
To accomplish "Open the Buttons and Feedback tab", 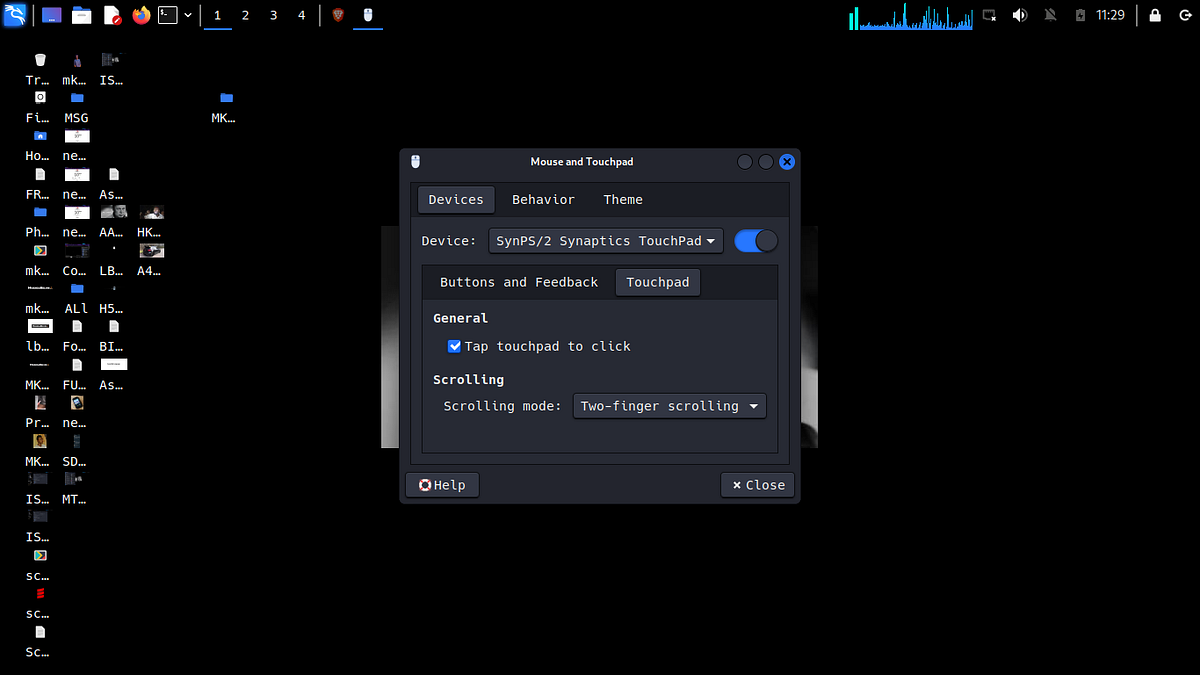I will [x=517, y=282].
